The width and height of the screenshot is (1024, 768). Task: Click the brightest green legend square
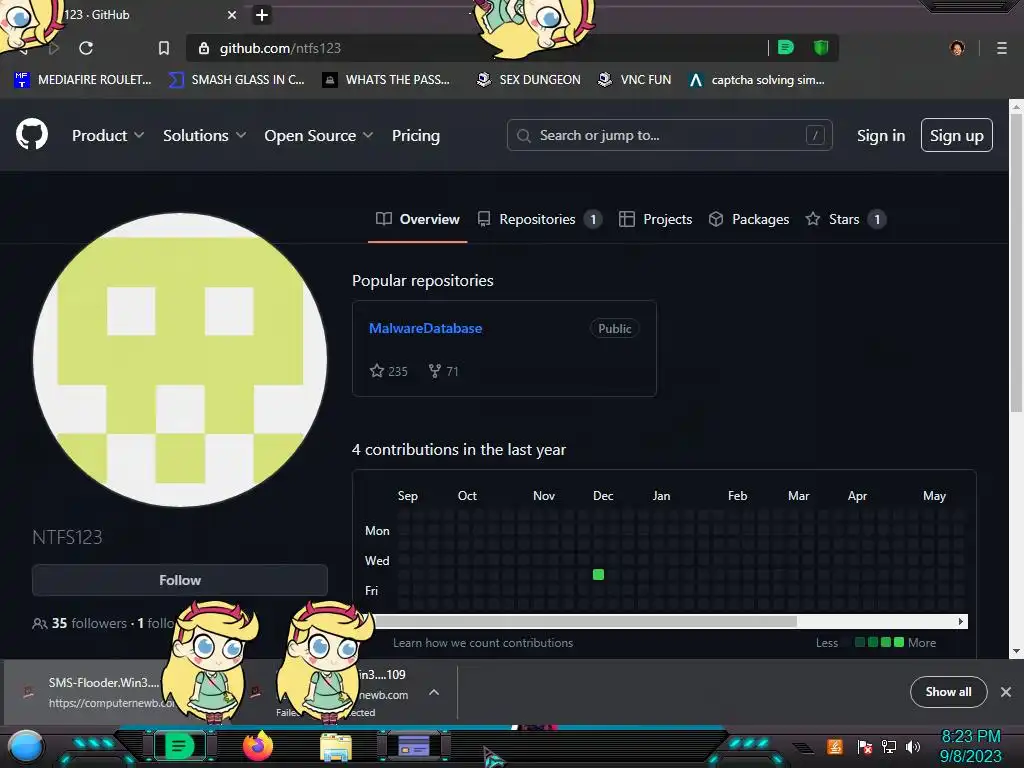[x=899, y=643]
